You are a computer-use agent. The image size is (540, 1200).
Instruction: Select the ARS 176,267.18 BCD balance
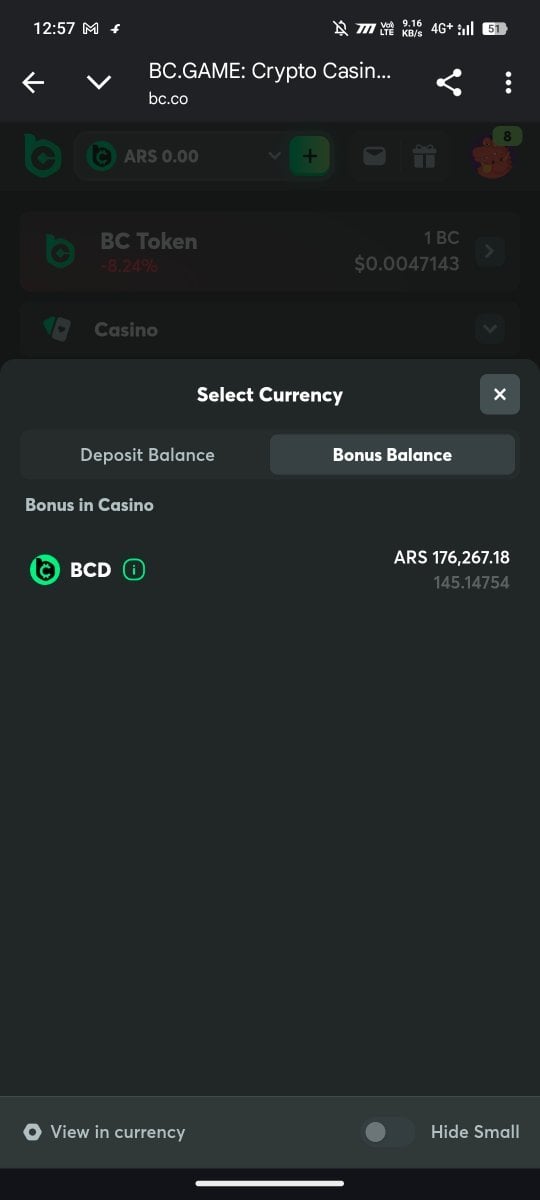tap(270, 570)
